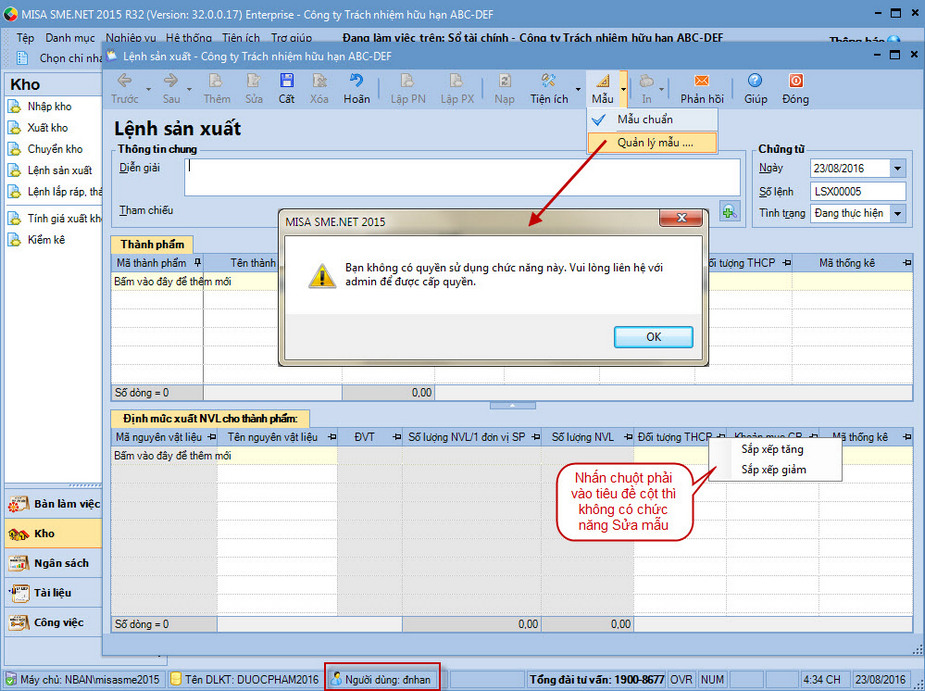Choose Sắp xếp tăng in the context menu
925x691 pixels.
pos(772,449)
